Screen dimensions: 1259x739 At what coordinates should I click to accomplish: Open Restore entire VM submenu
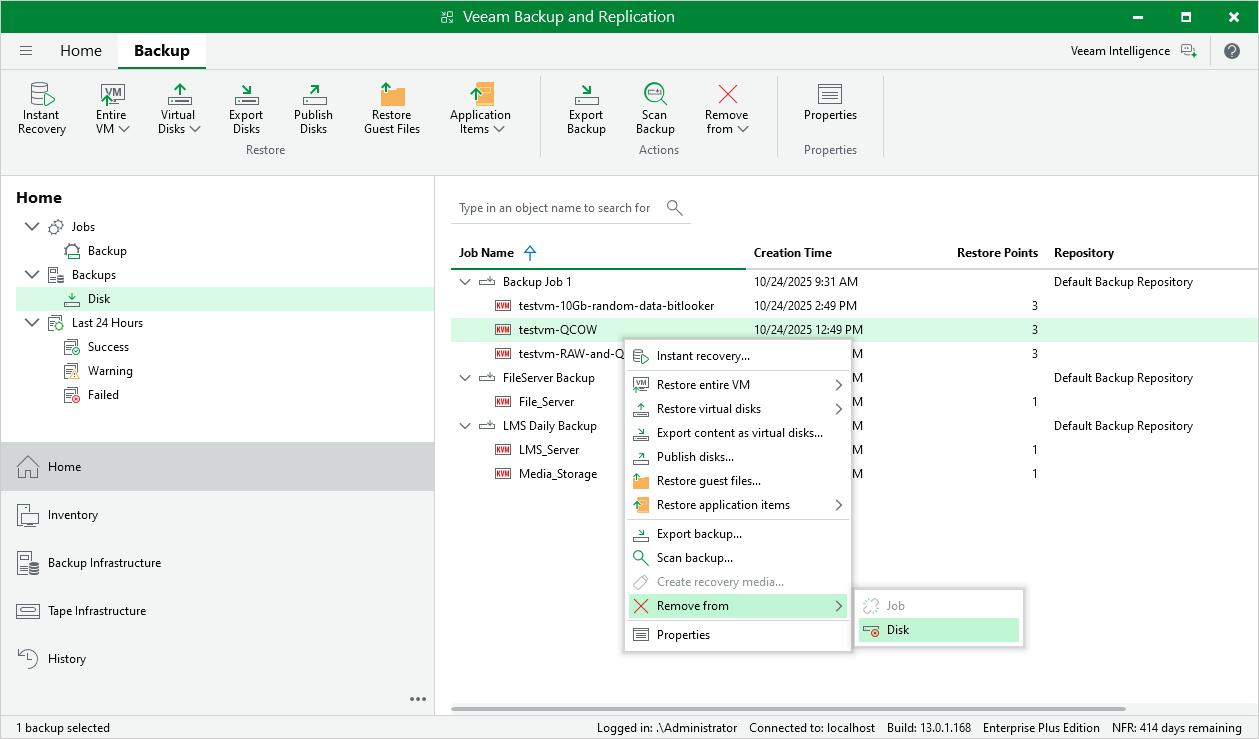pos(738,385)
